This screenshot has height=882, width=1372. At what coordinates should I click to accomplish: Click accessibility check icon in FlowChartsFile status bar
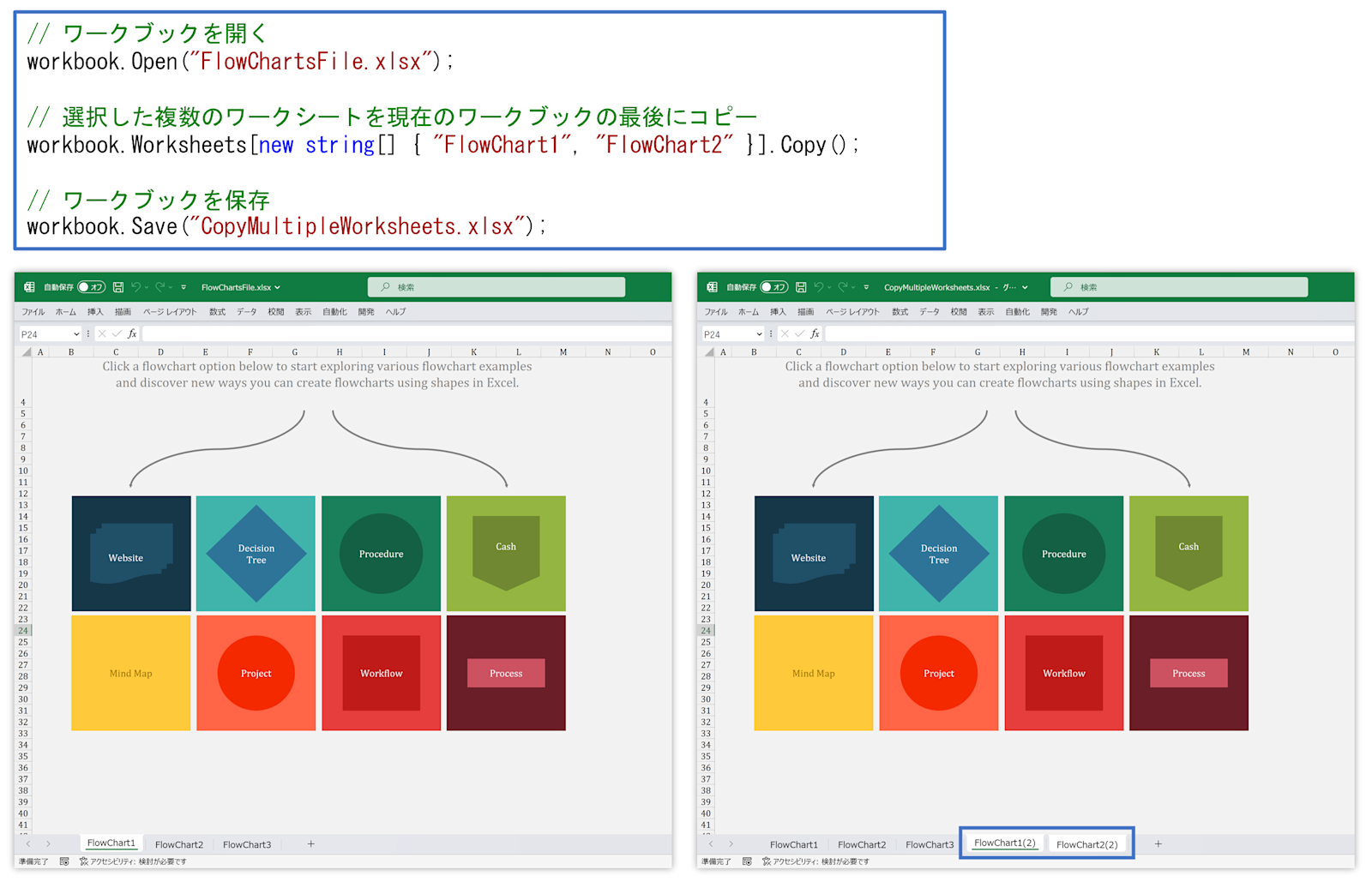[x=83, y=861]
